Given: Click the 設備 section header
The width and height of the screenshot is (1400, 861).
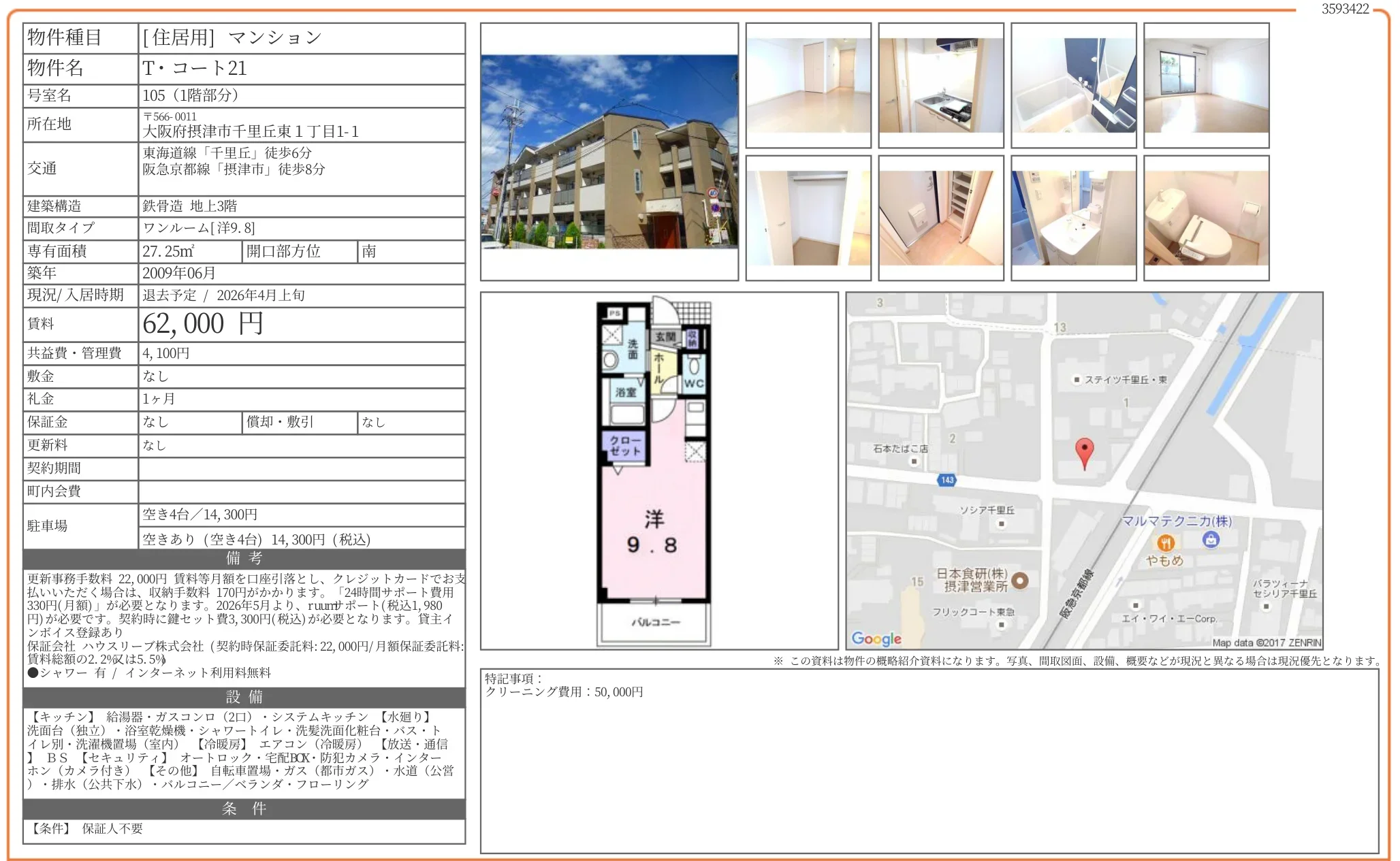Looking at the screenshot, I should pos(244,697).
